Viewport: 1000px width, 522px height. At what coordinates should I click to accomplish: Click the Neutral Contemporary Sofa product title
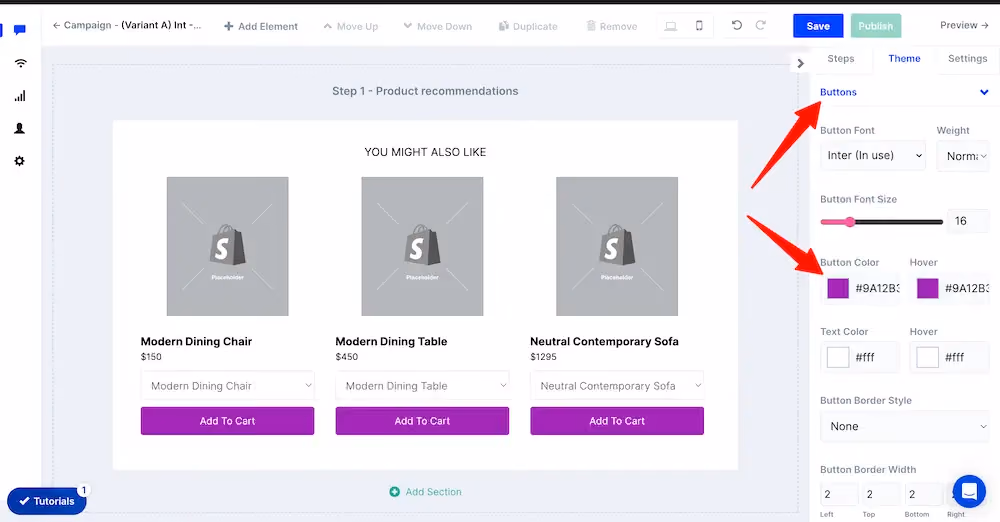click(604, 341)
